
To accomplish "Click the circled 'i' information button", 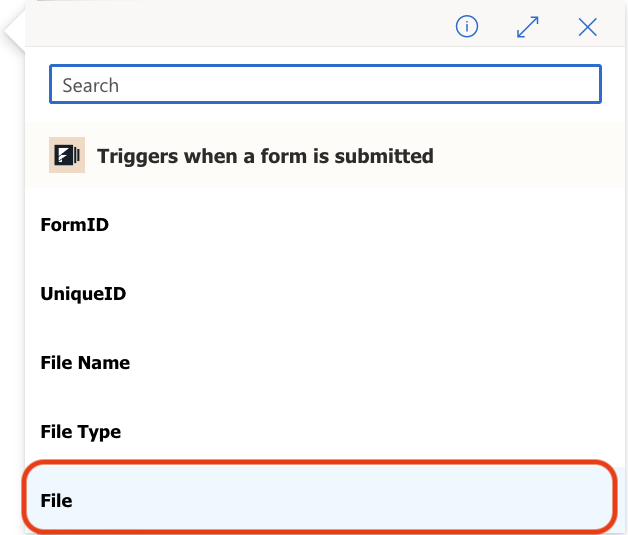I will [x=467, y=27].
